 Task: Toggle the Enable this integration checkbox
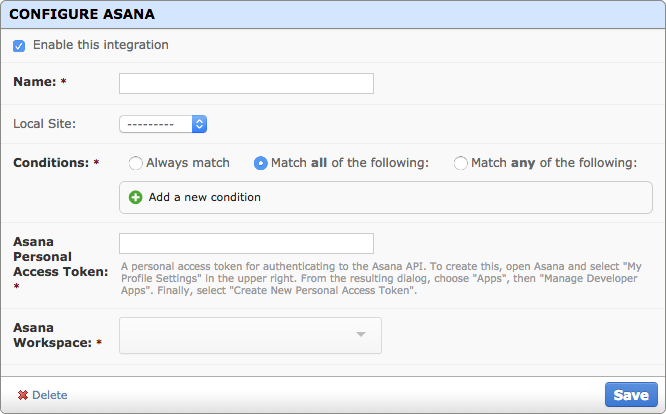(x=19, y=45)
